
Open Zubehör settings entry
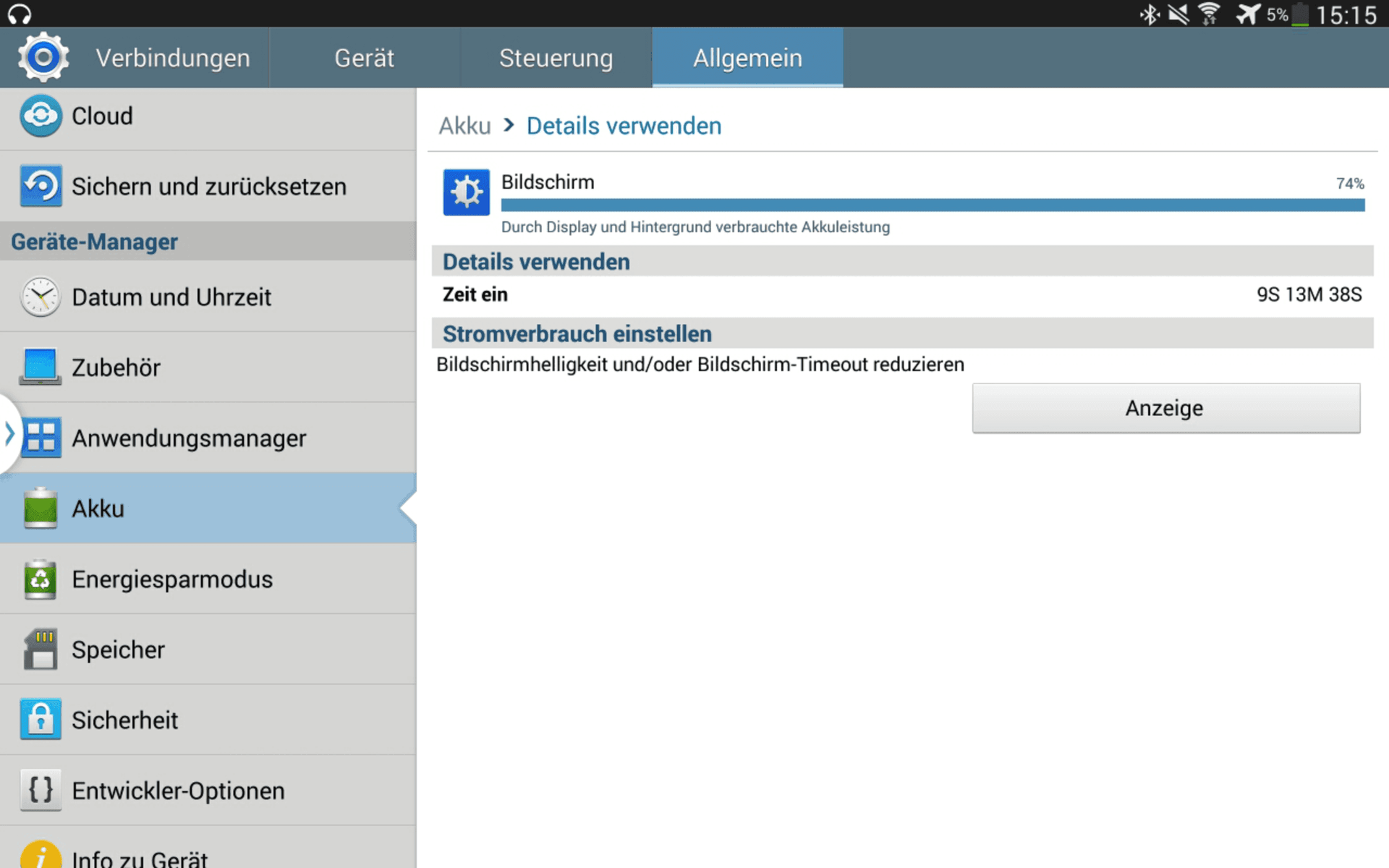point(208,367)
